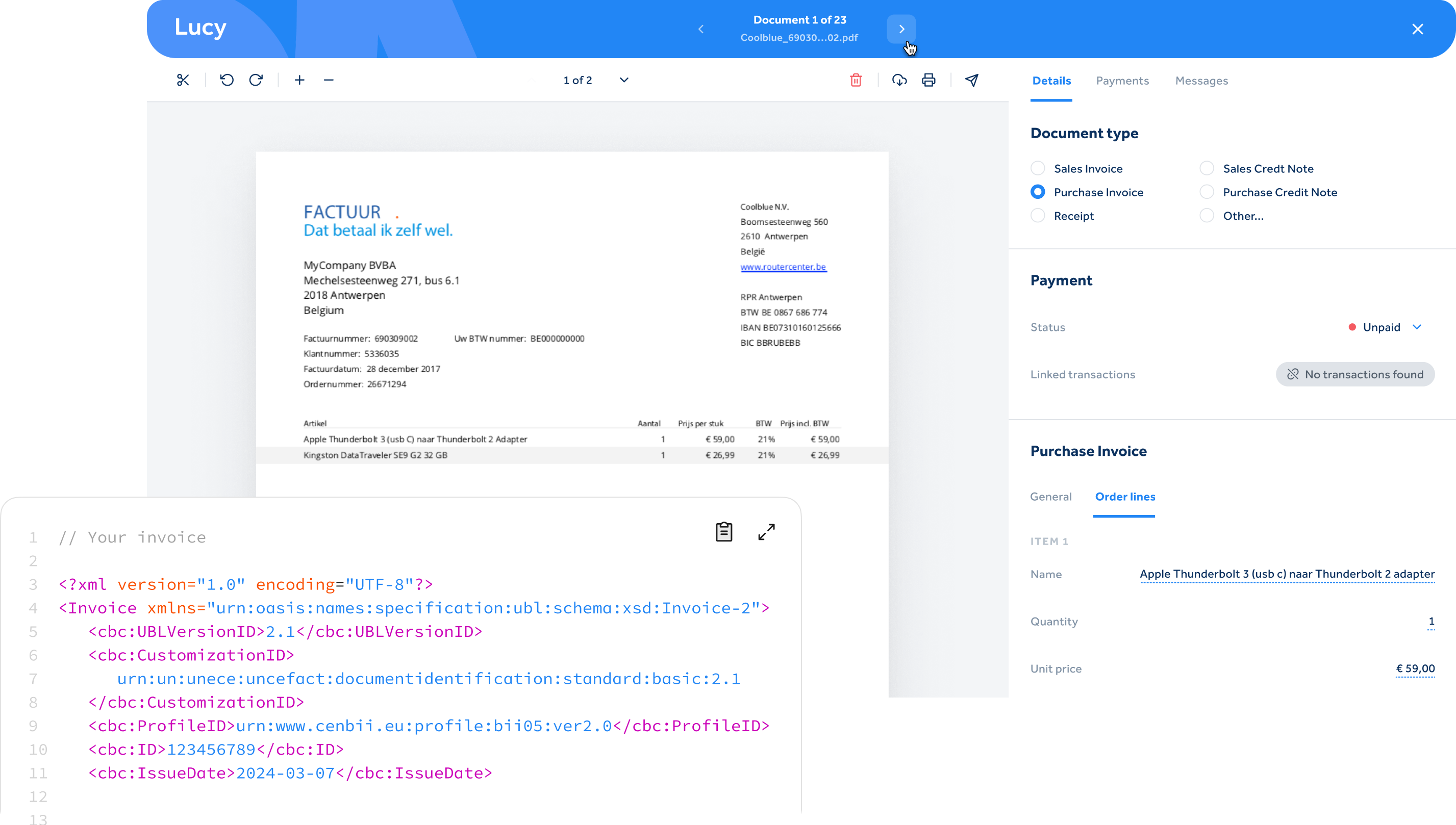This screenshot has height=825, width=1456.
Task: Open the Order lines sub-tab
Action: click(x=1124, y=496)
